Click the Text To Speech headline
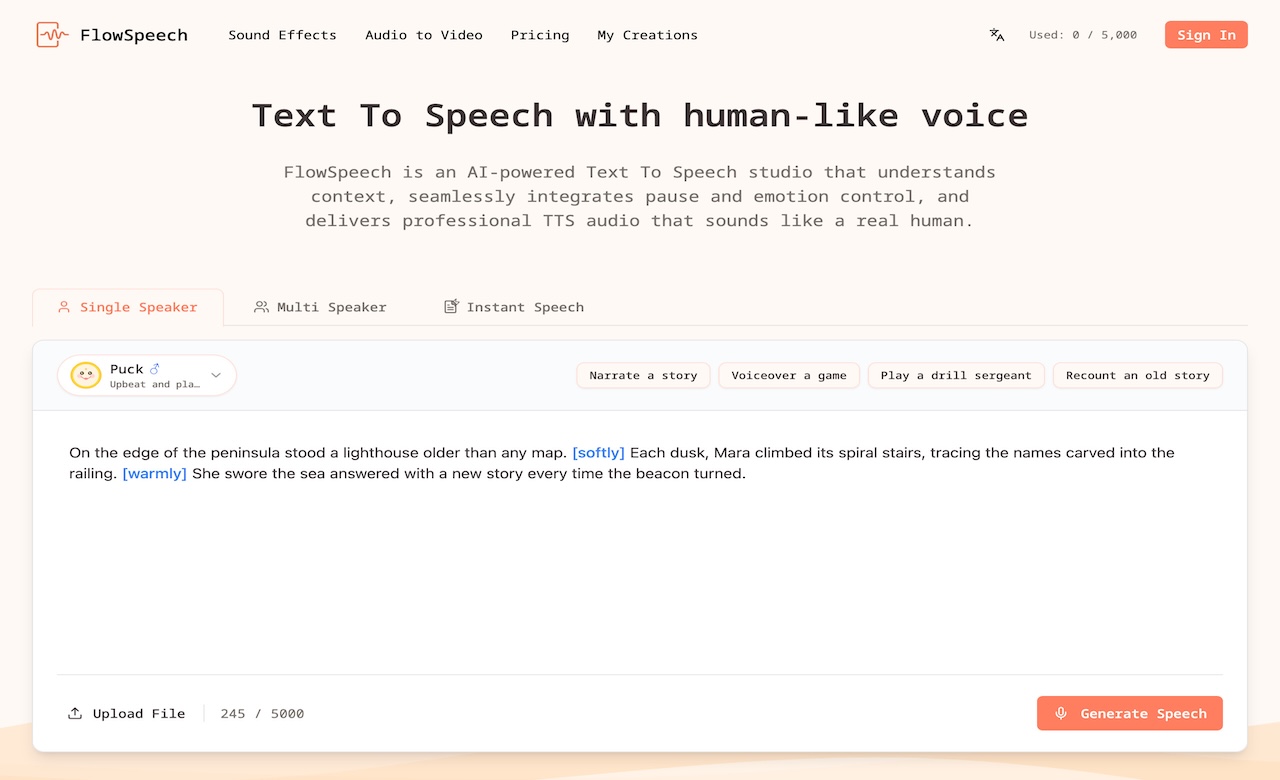This screenshot has height=780, width=1280. point(640,115)
